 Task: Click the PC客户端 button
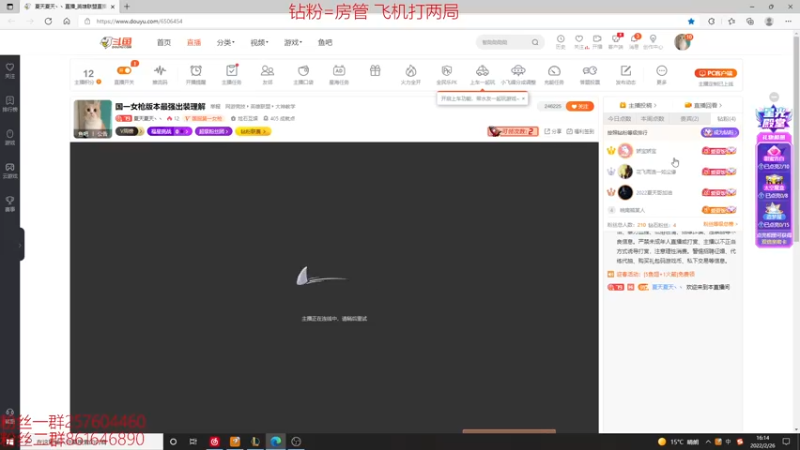click(715, 73)
